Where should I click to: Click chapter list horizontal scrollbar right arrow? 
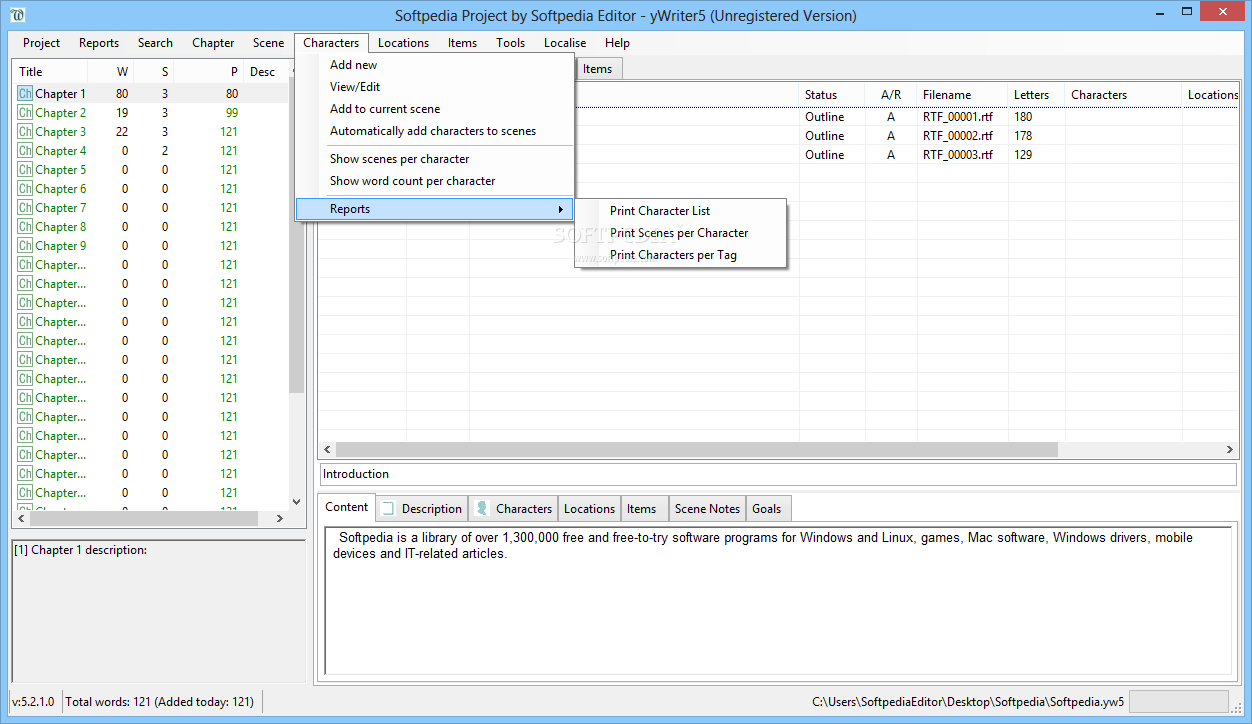pyautogui.click(x=279, y=519)
